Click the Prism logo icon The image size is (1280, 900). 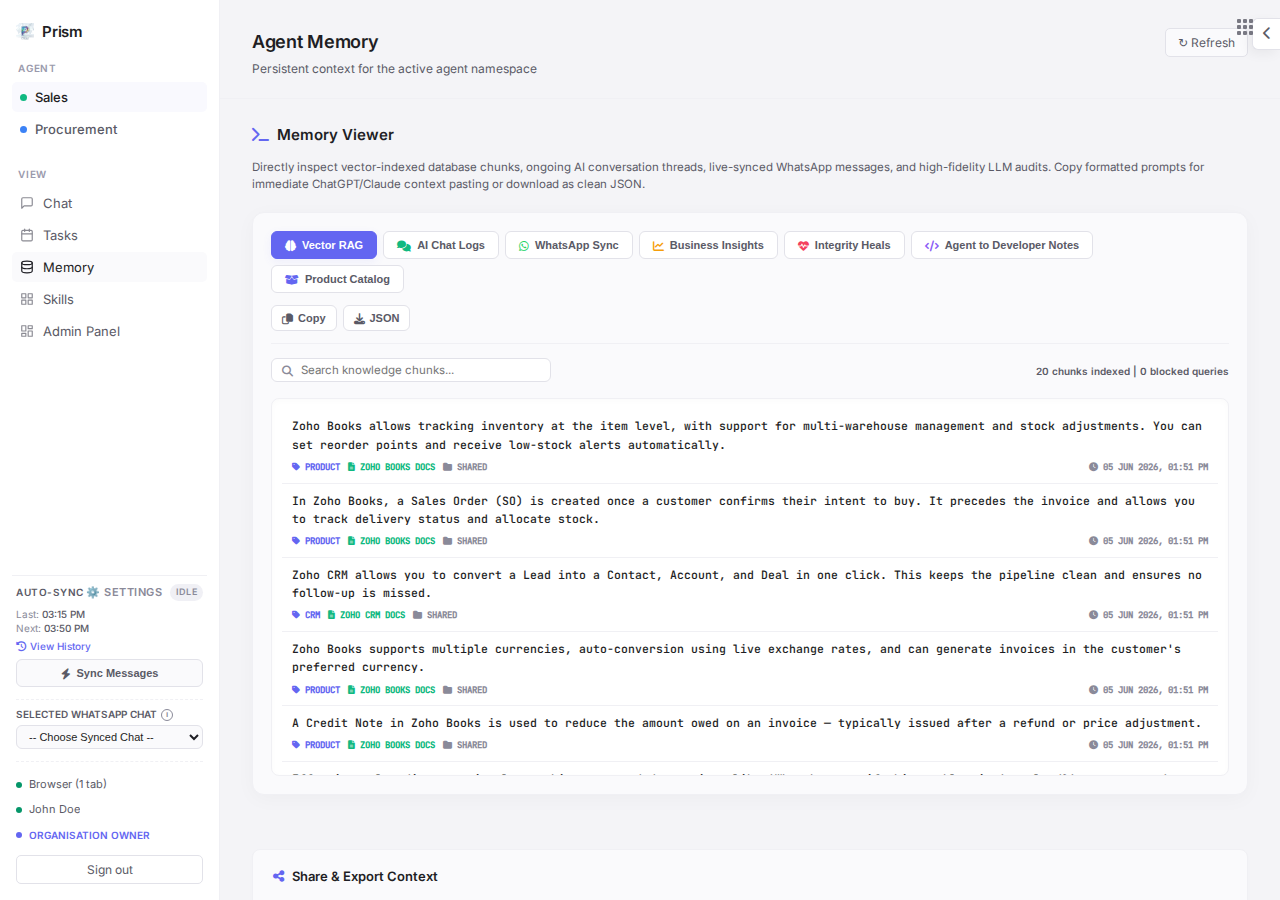point(26,32)
